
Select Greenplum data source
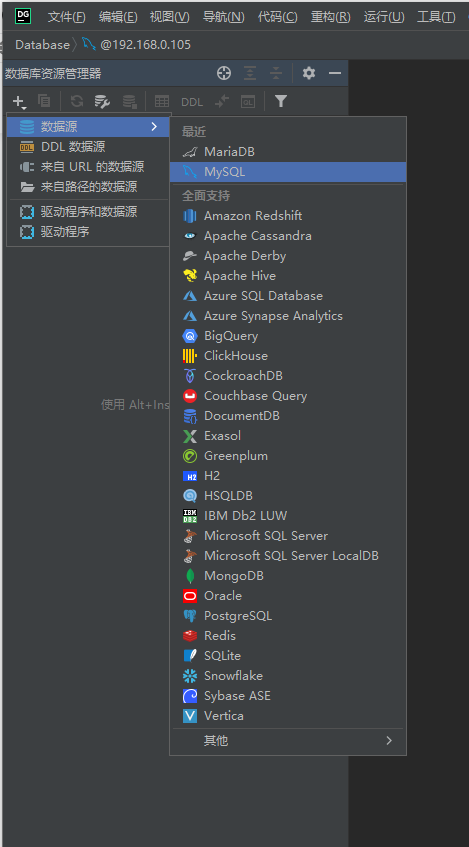[x=288, y=455]
